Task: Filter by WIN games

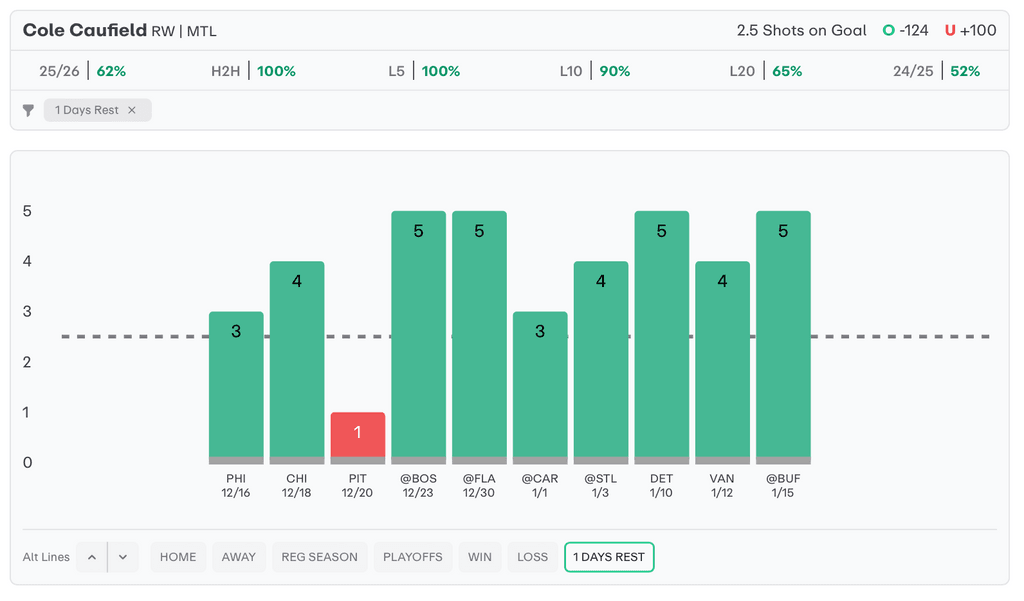Action: [480, 557]
